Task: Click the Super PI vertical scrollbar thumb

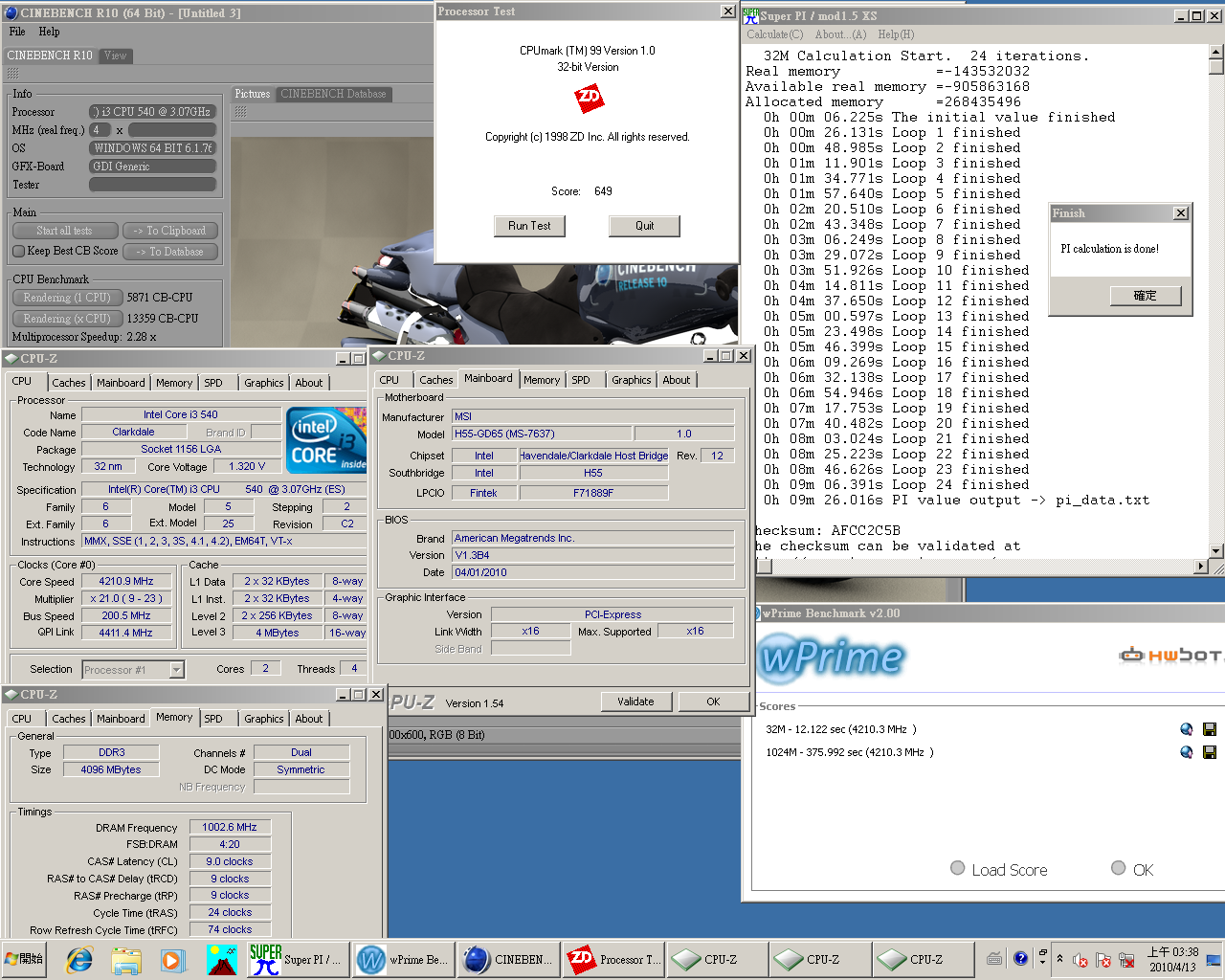Action: point(1216,67)
